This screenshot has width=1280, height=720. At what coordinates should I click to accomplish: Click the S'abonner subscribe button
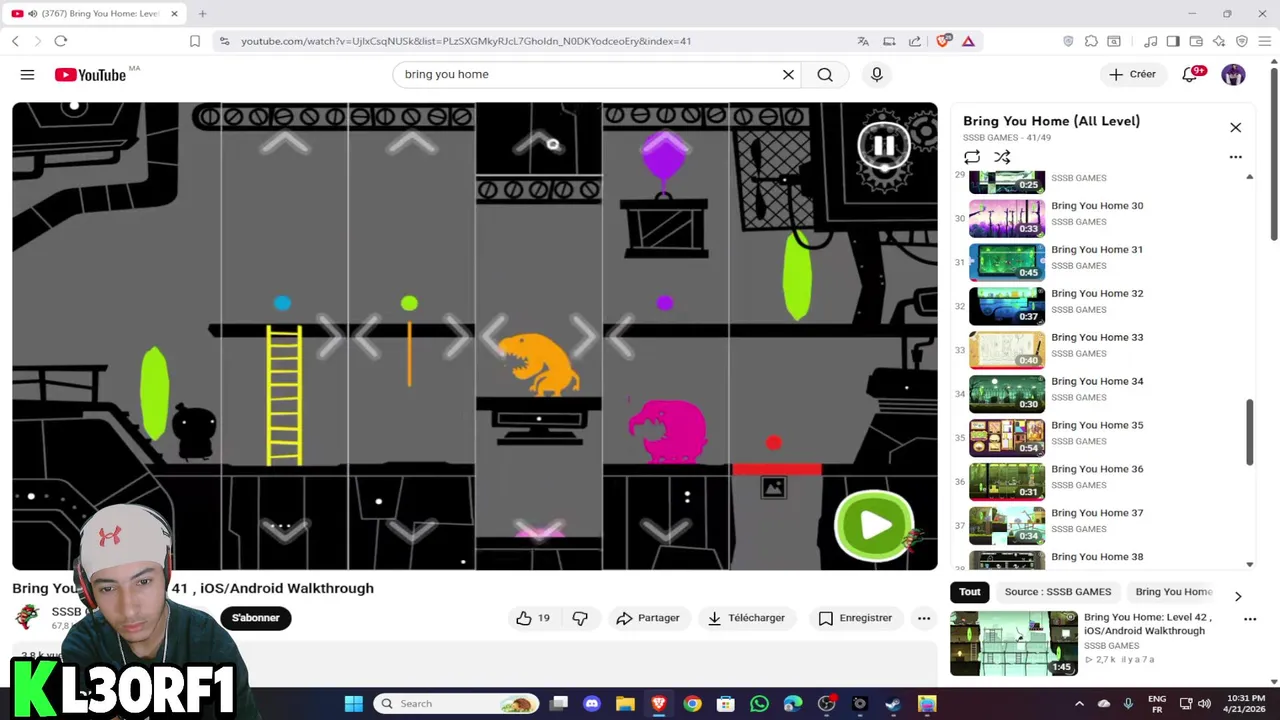pos(256,618)
